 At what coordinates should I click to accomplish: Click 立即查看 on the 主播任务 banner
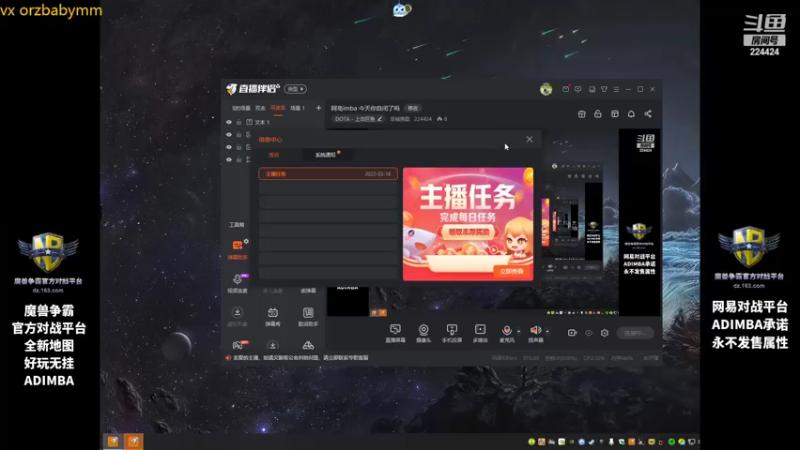tap(511, 271)
